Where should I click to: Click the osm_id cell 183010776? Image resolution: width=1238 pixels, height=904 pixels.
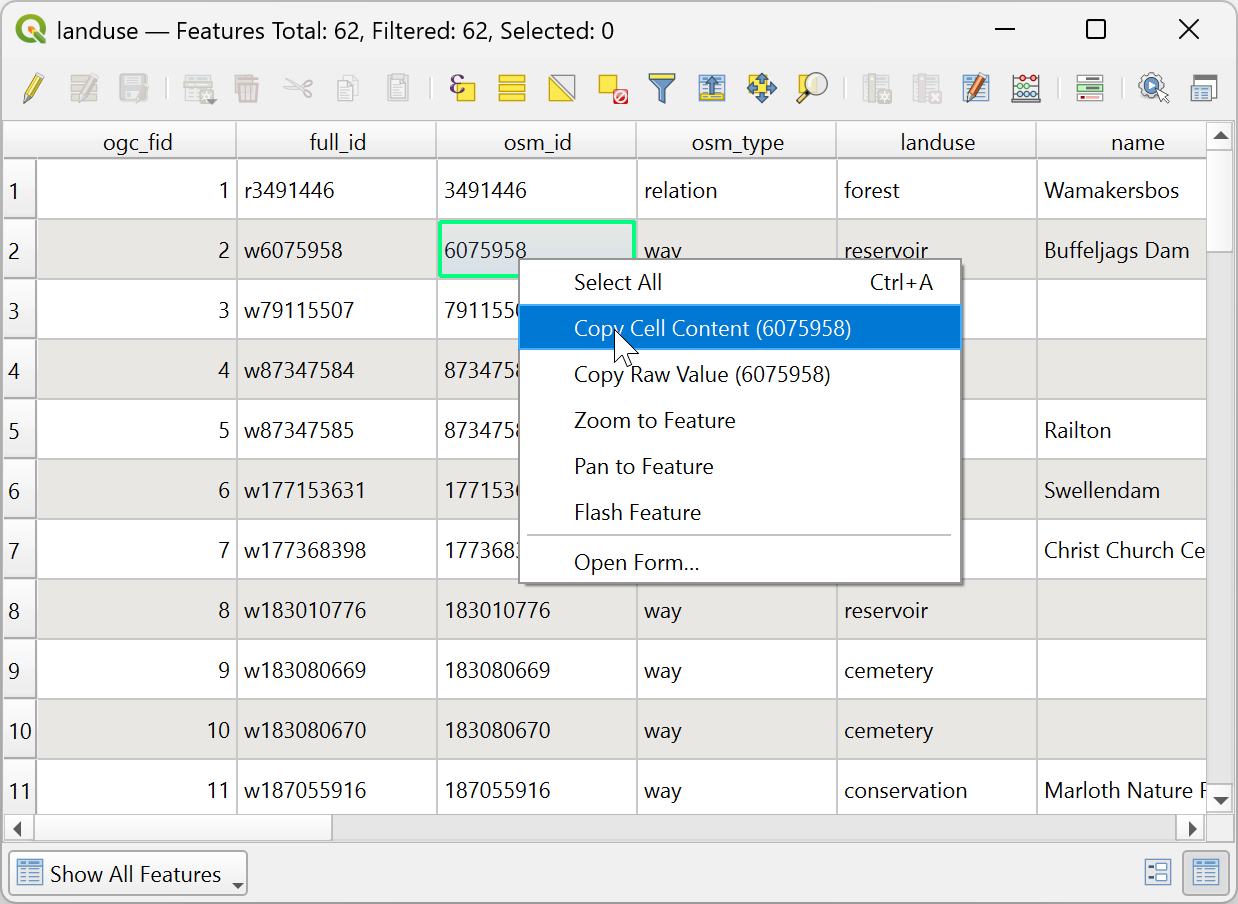click(537, 610)
